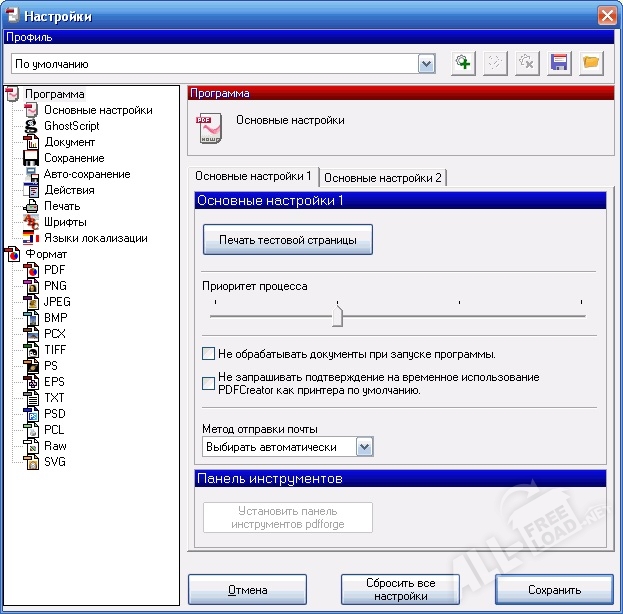This screenshot has width=623, height=614.
Task: Enable 'Не обрабатывать документы при запуске' checkbox
Action: click(x=209, y=354)
